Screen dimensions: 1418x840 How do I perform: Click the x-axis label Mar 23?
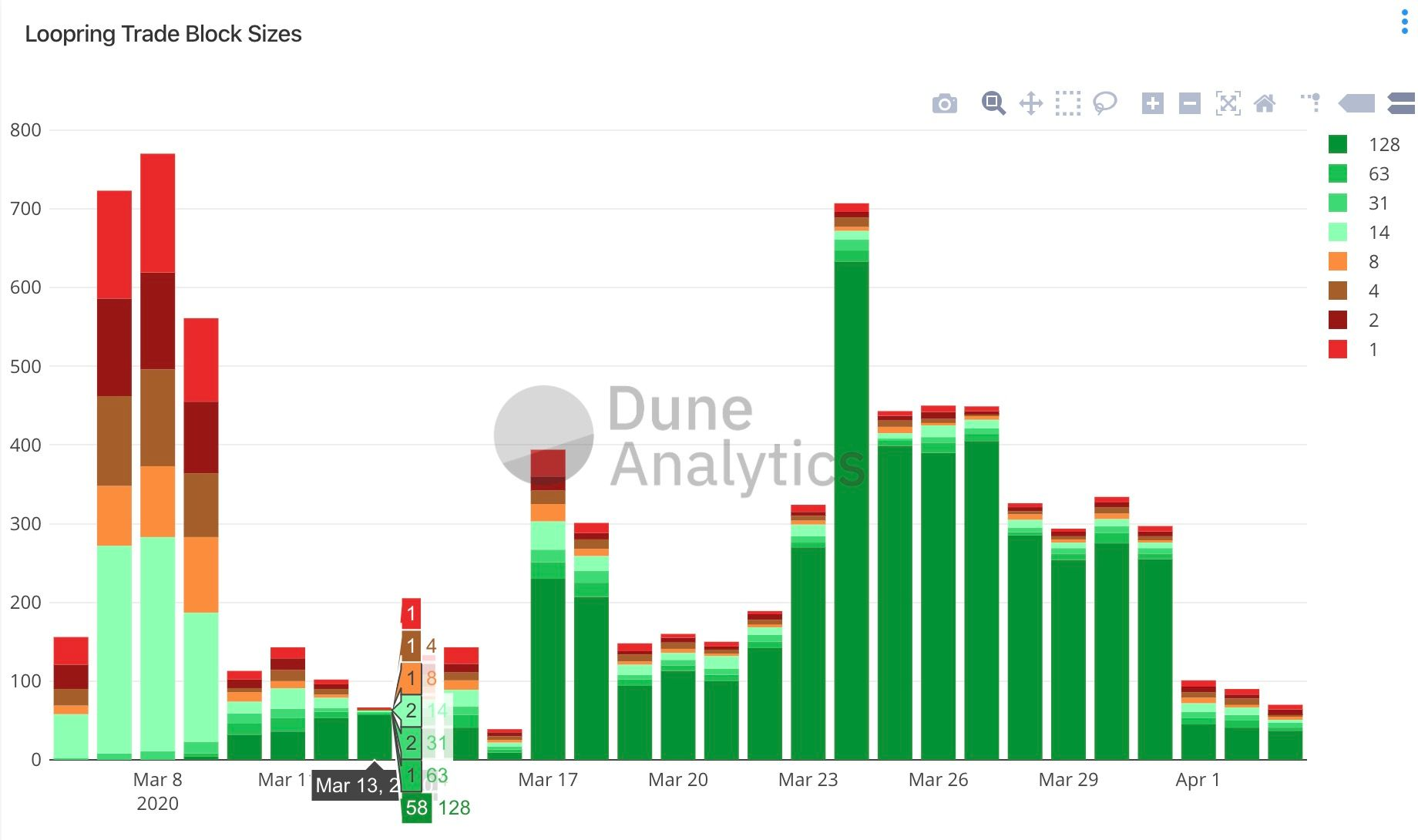coord(808,780)
